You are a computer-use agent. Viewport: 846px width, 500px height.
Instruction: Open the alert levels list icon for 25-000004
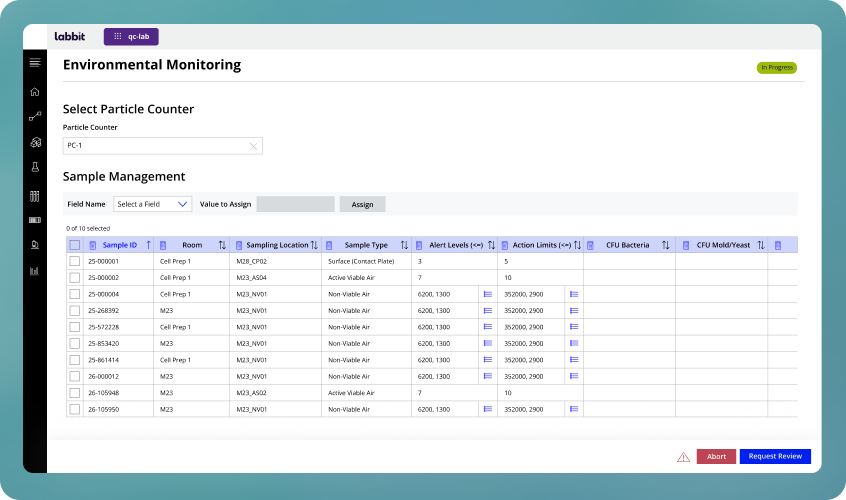pyautogui.click(x=488, y=294)
